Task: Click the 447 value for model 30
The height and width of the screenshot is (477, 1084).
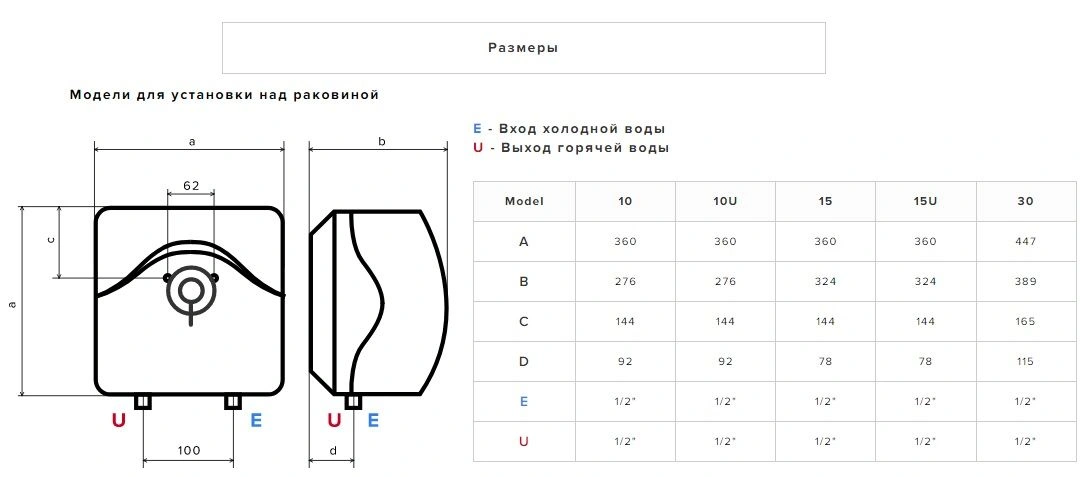Action: (x=1026, y=241)
